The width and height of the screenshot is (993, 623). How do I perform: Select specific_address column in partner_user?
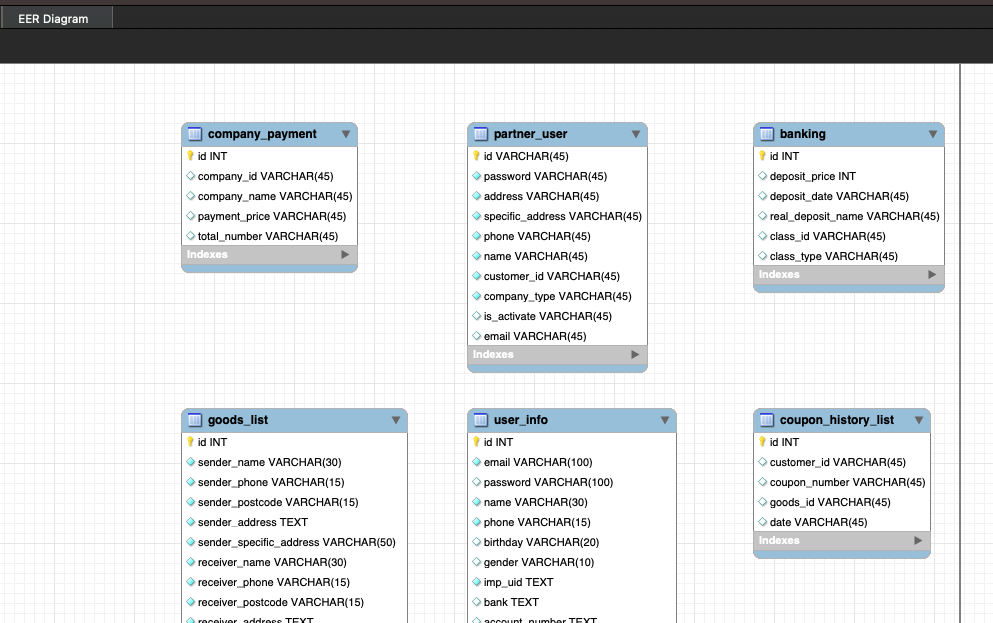pyautogui.click(x=562, y=216)
